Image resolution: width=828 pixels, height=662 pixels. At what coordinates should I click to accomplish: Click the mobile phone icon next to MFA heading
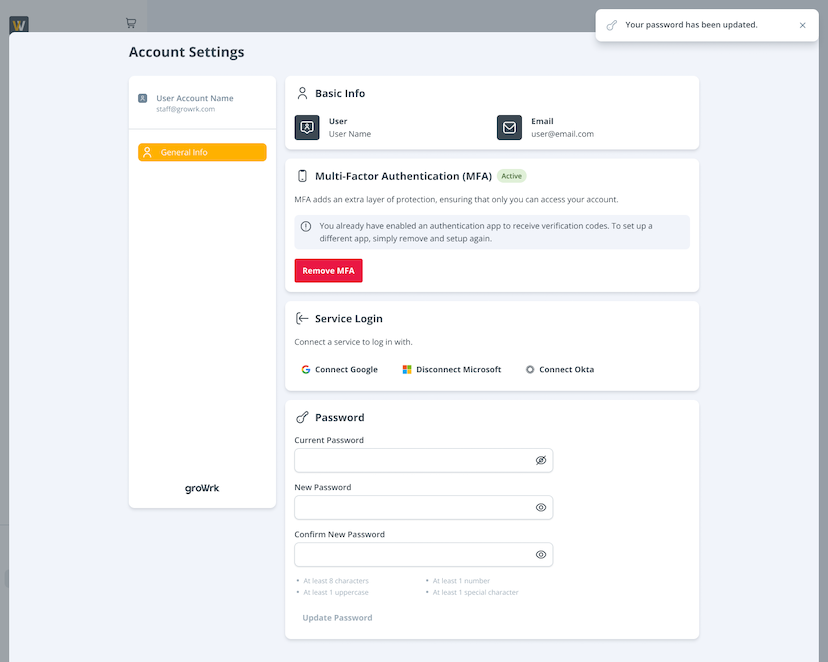pyautogui.click(x=302, y=175)
